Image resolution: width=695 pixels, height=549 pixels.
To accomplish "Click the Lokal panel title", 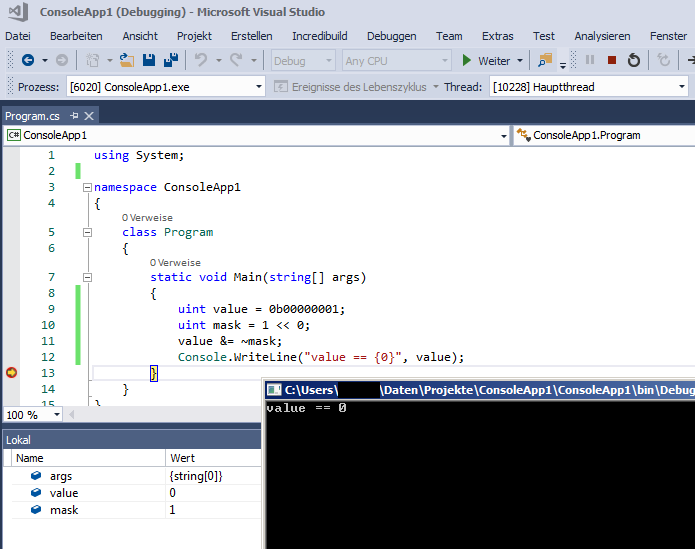I will tap(18, 440).
